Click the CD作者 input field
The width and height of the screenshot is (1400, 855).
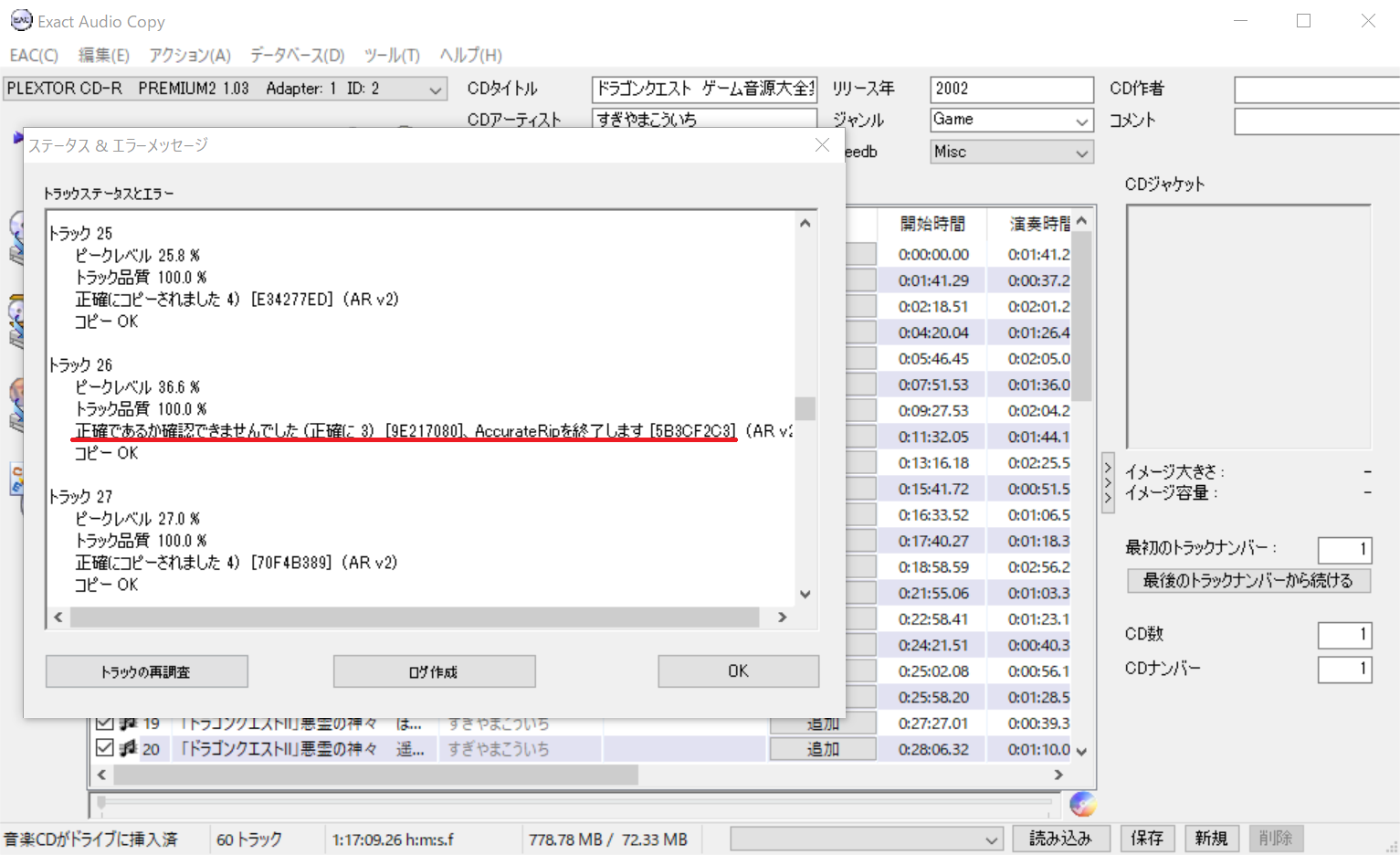tap(1317, 90)
